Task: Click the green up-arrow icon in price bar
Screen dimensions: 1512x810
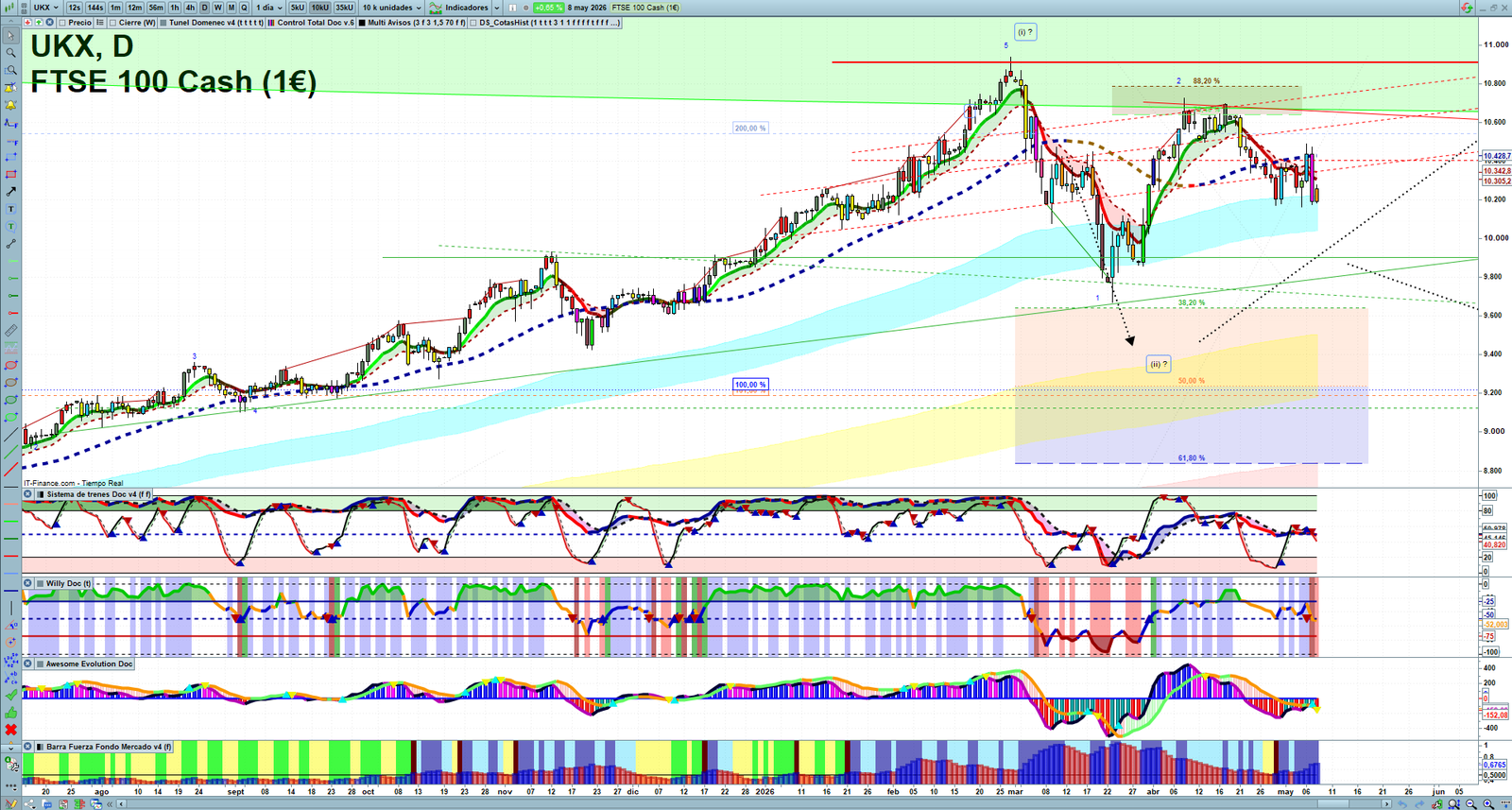Action: (39, 22)
